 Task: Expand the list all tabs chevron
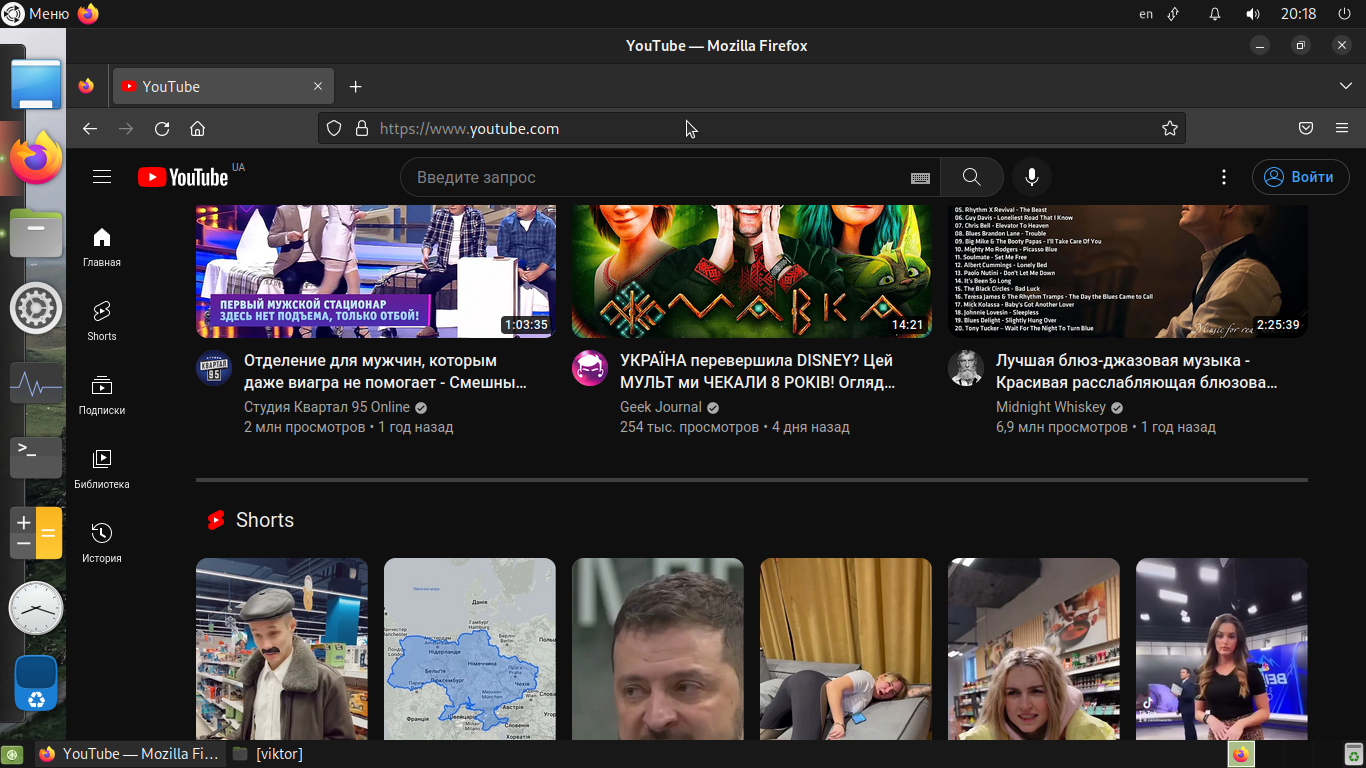tap(1345, 87)
